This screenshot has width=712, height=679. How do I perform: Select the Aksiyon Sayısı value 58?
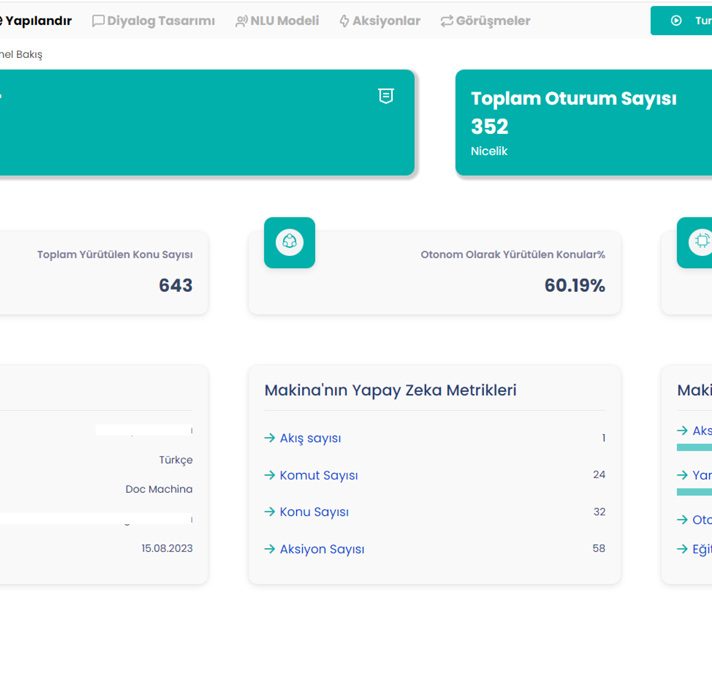tap(599, 549)
